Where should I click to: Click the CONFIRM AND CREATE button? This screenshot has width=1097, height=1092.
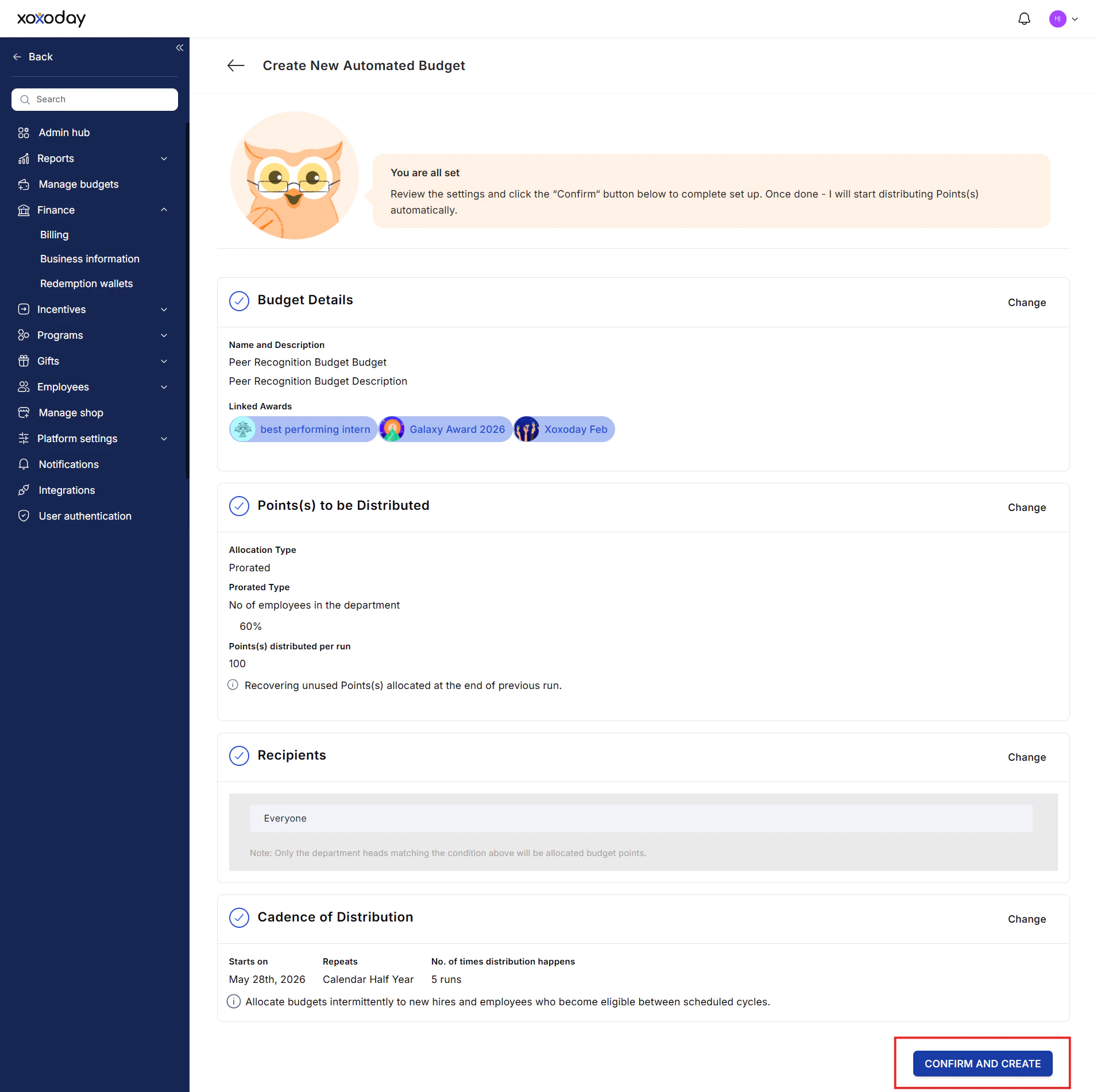[983, 1064]
